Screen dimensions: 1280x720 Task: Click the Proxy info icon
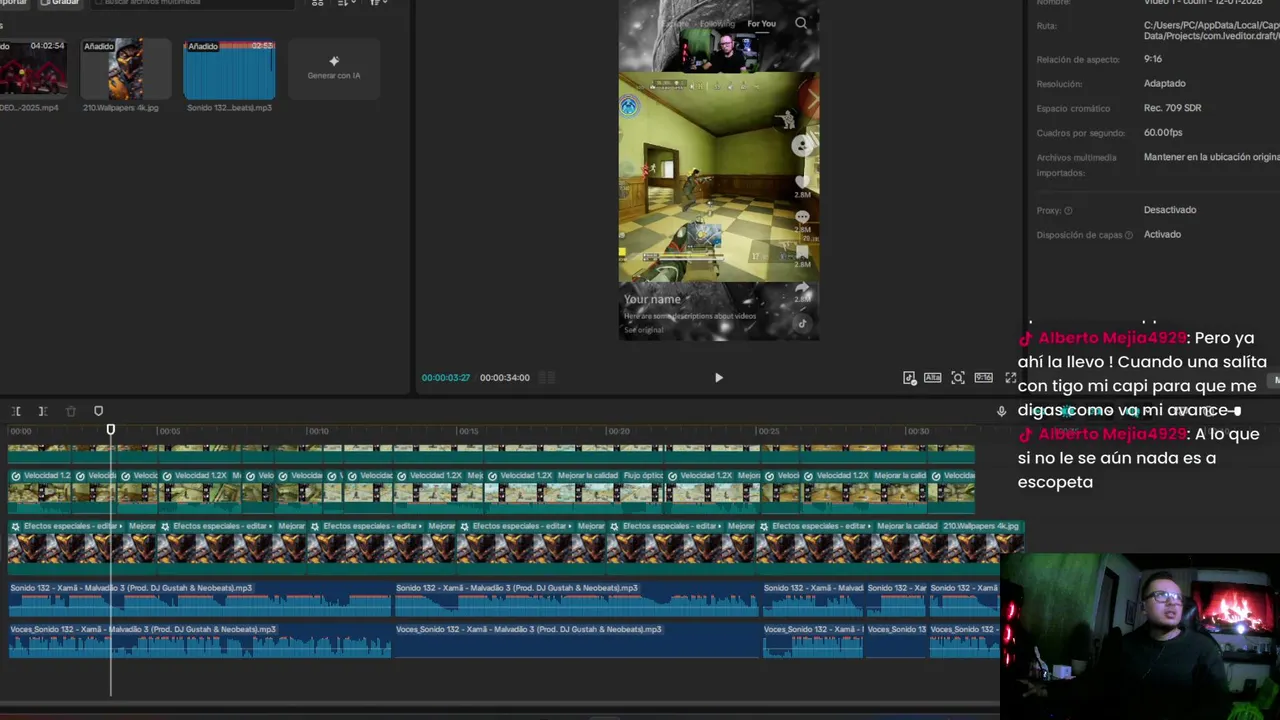1068,211
